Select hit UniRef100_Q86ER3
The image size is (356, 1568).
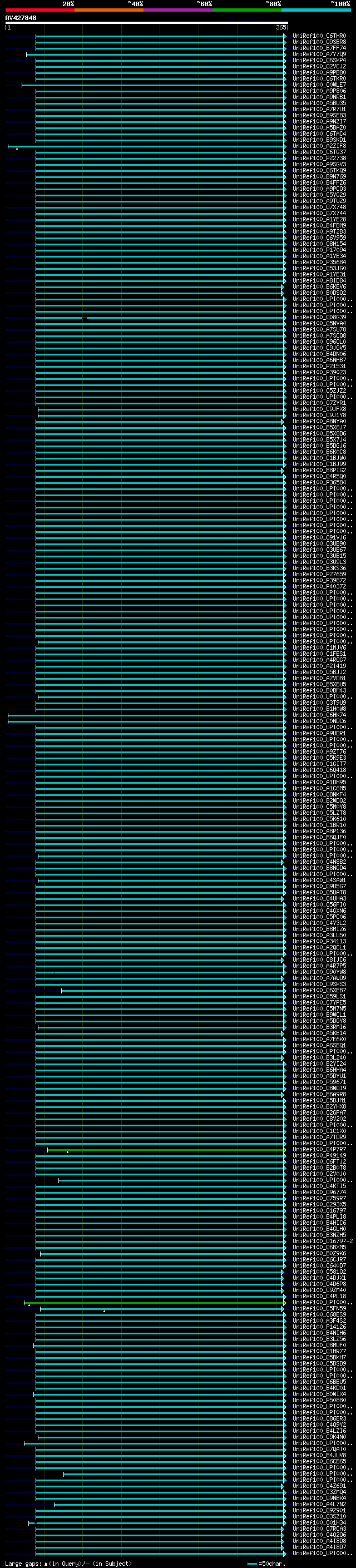tap(319, 1418)
